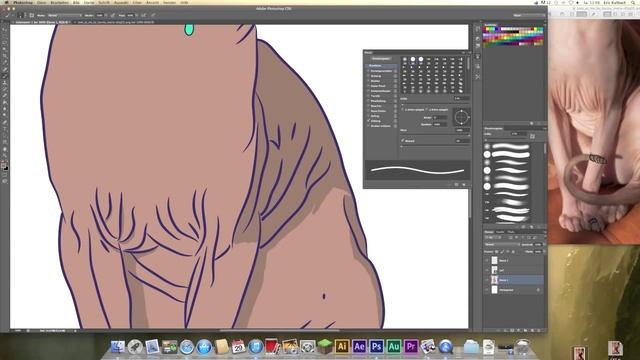Open the Filter menu

pos(137,2)
